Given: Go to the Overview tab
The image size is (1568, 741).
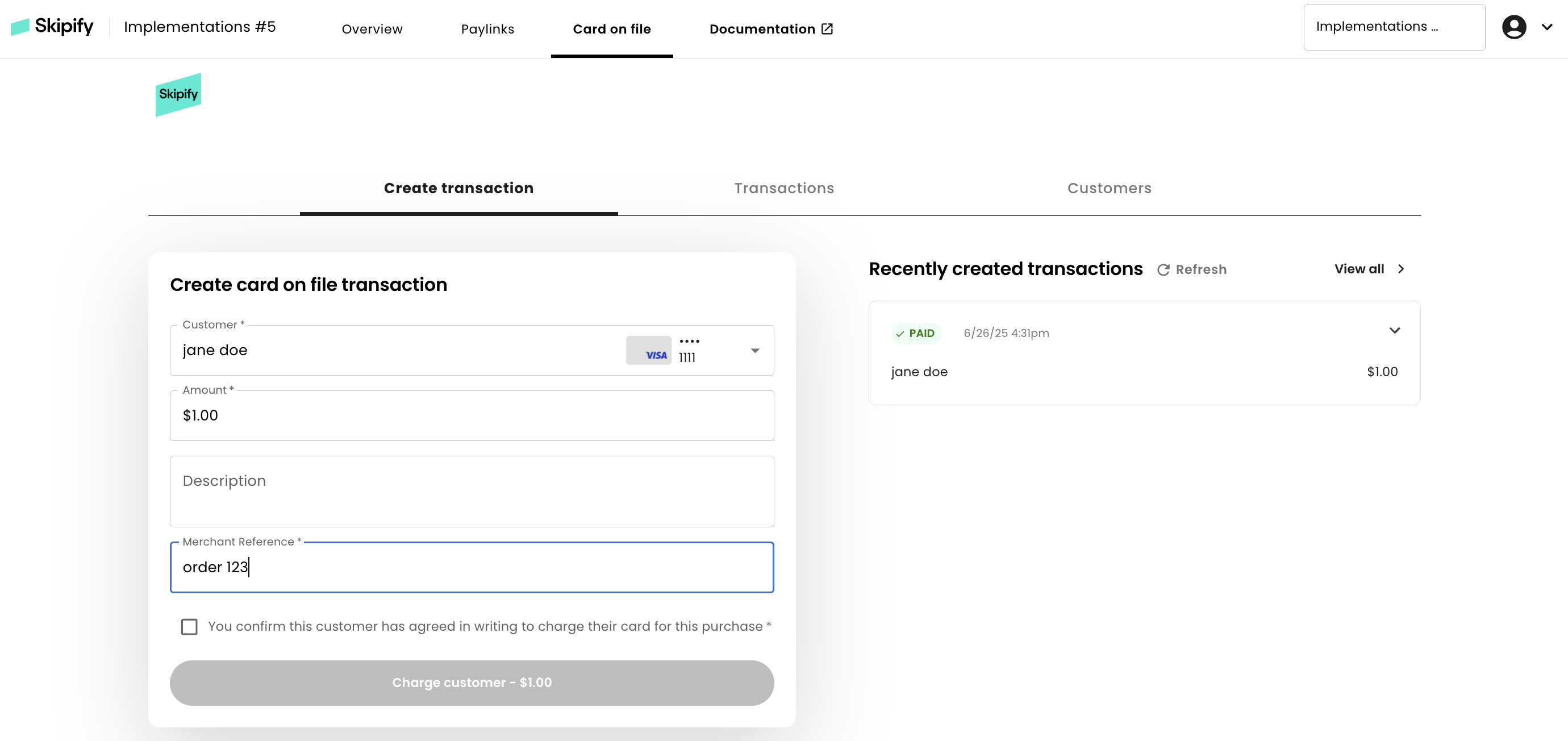Looking at the screenshot, I should point(372,29).
